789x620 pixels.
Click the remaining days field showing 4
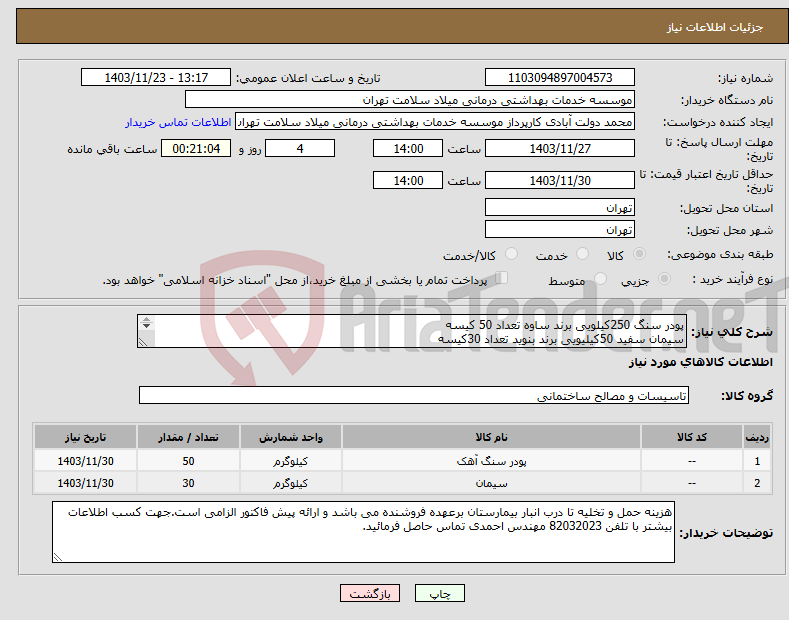(300, 148)
